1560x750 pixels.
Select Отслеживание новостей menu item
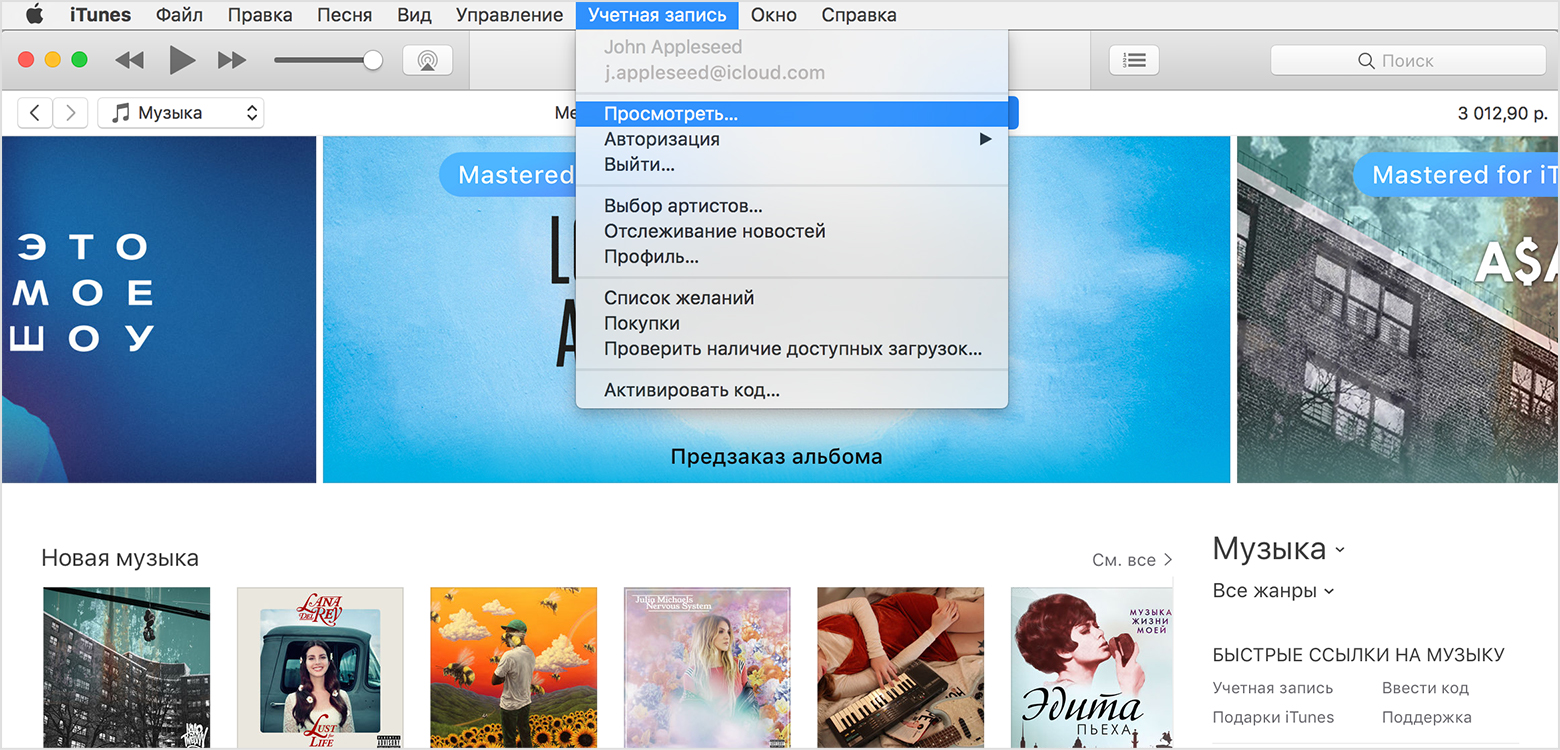click(x=792, y=231)
